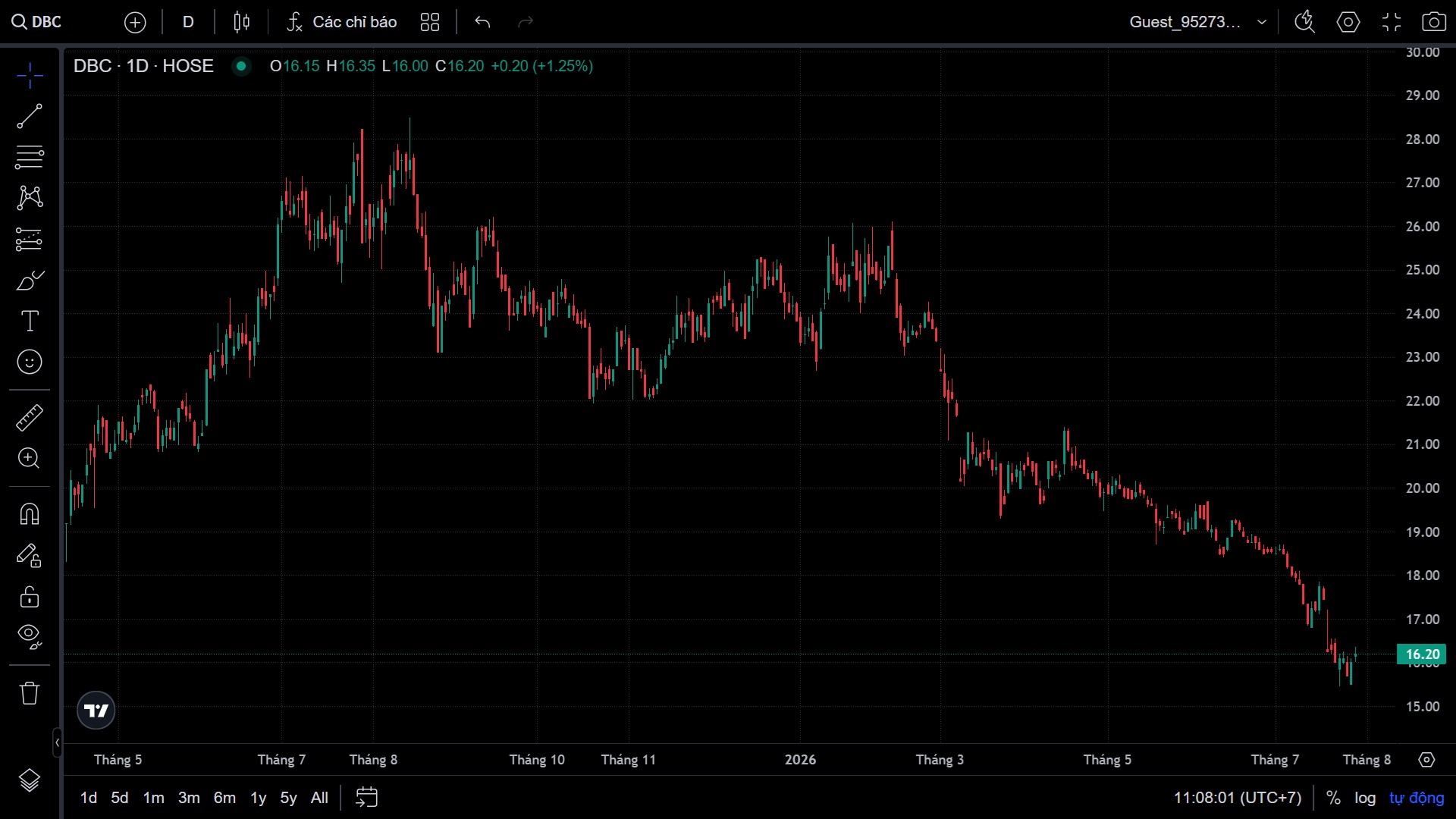The height and width of the screenshot is (819, 1456).
Task: Select the ruler measure tool
Action: click(30, 418)
